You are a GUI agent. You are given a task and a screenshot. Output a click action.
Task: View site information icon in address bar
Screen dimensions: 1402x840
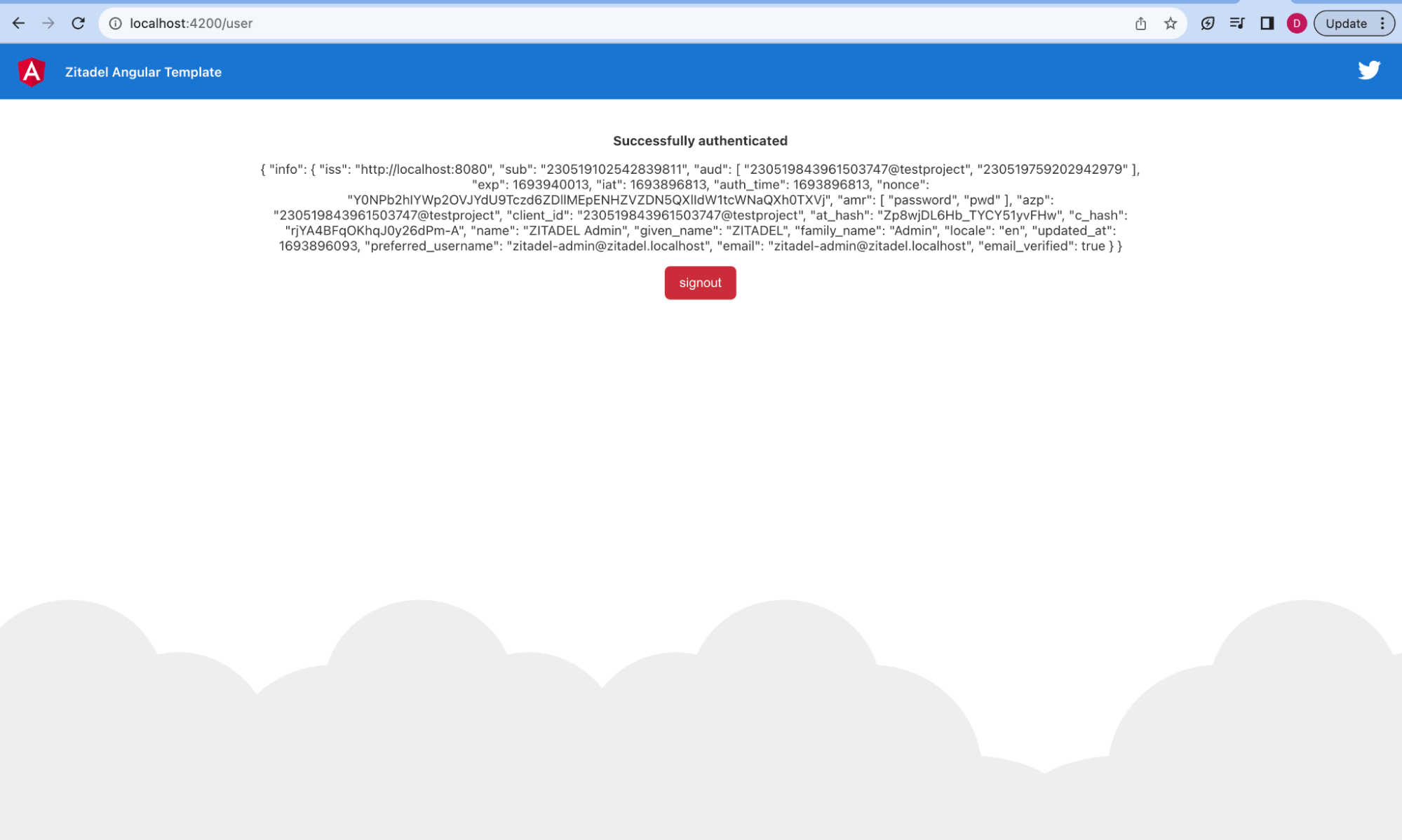click(116, 23)
